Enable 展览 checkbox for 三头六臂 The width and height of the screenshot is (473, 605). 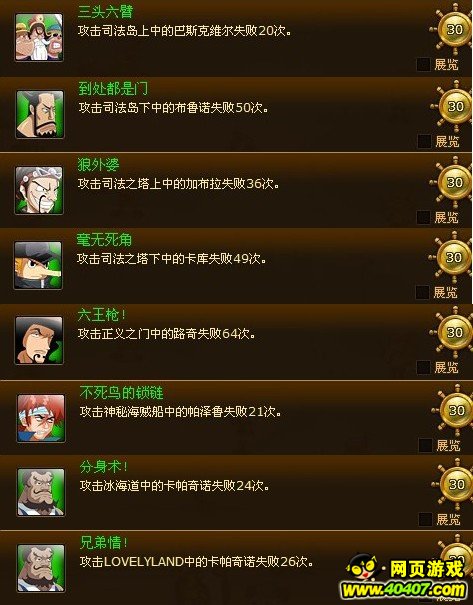click(x=423, y=64)
